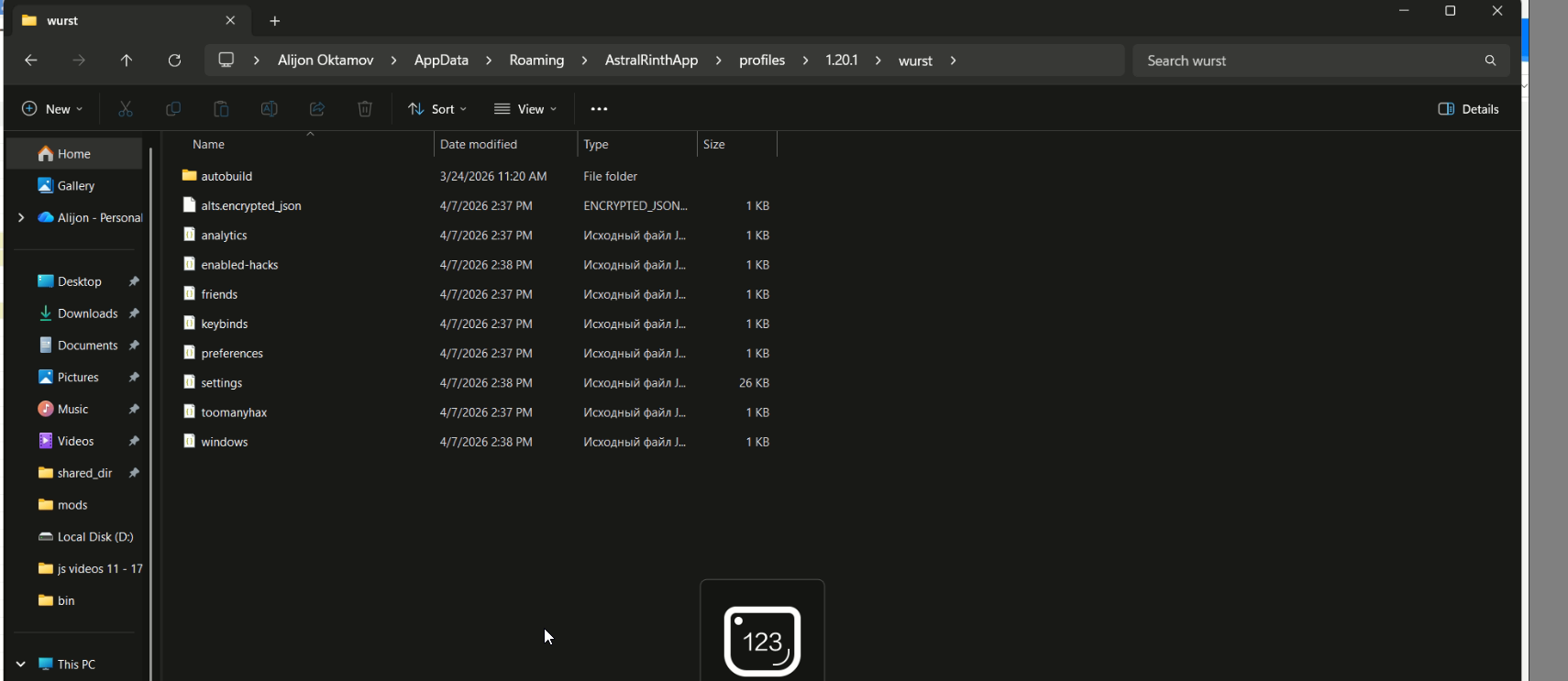Open Home in navigation pane
Screen dimensions: 1568x681
75,154
